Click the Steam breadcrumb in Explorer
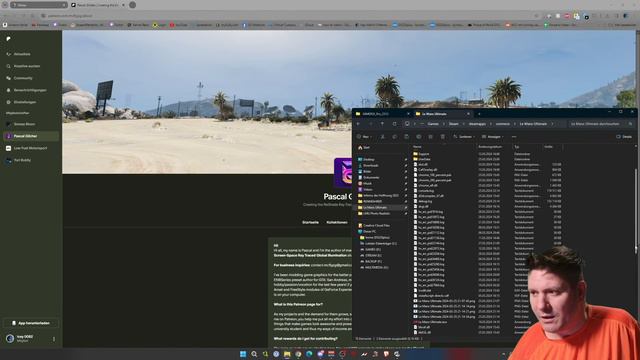This screenshot has height=360, width=640. 453,124
